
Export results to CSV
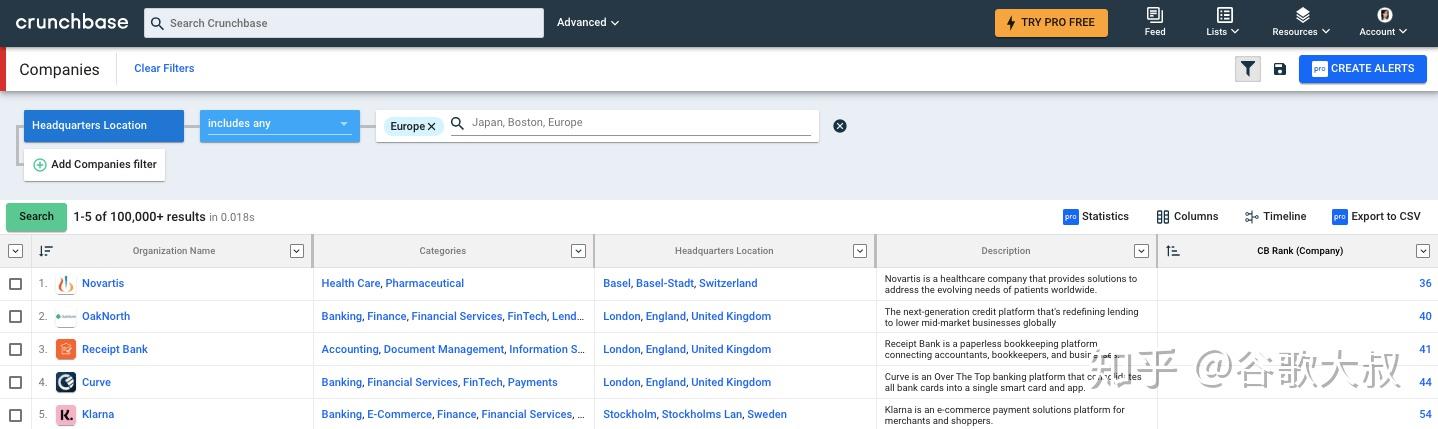[x=1376, y=216]
